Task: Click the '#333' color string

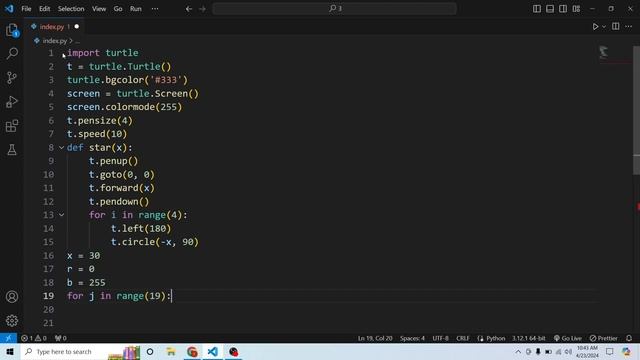Action: tap(166, 80)
